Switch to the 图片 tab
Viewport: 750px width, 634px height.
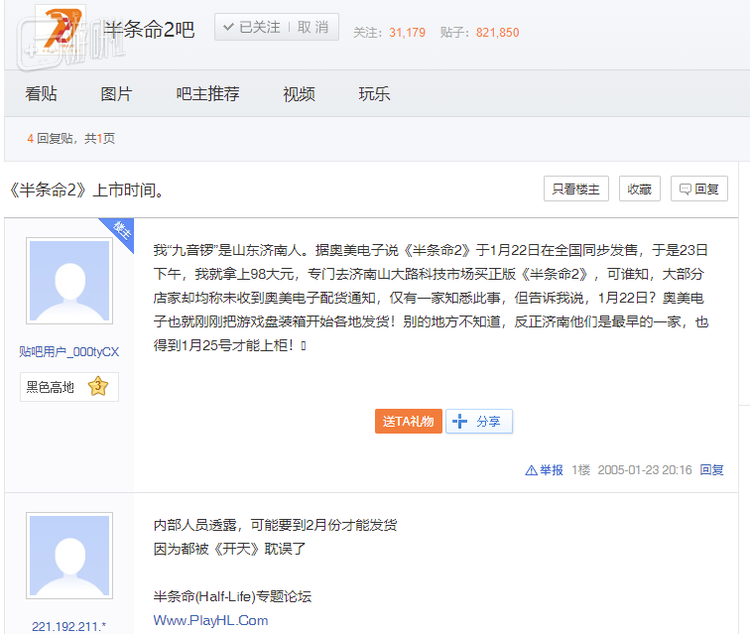pyautogui.click(x=116, y=93)
